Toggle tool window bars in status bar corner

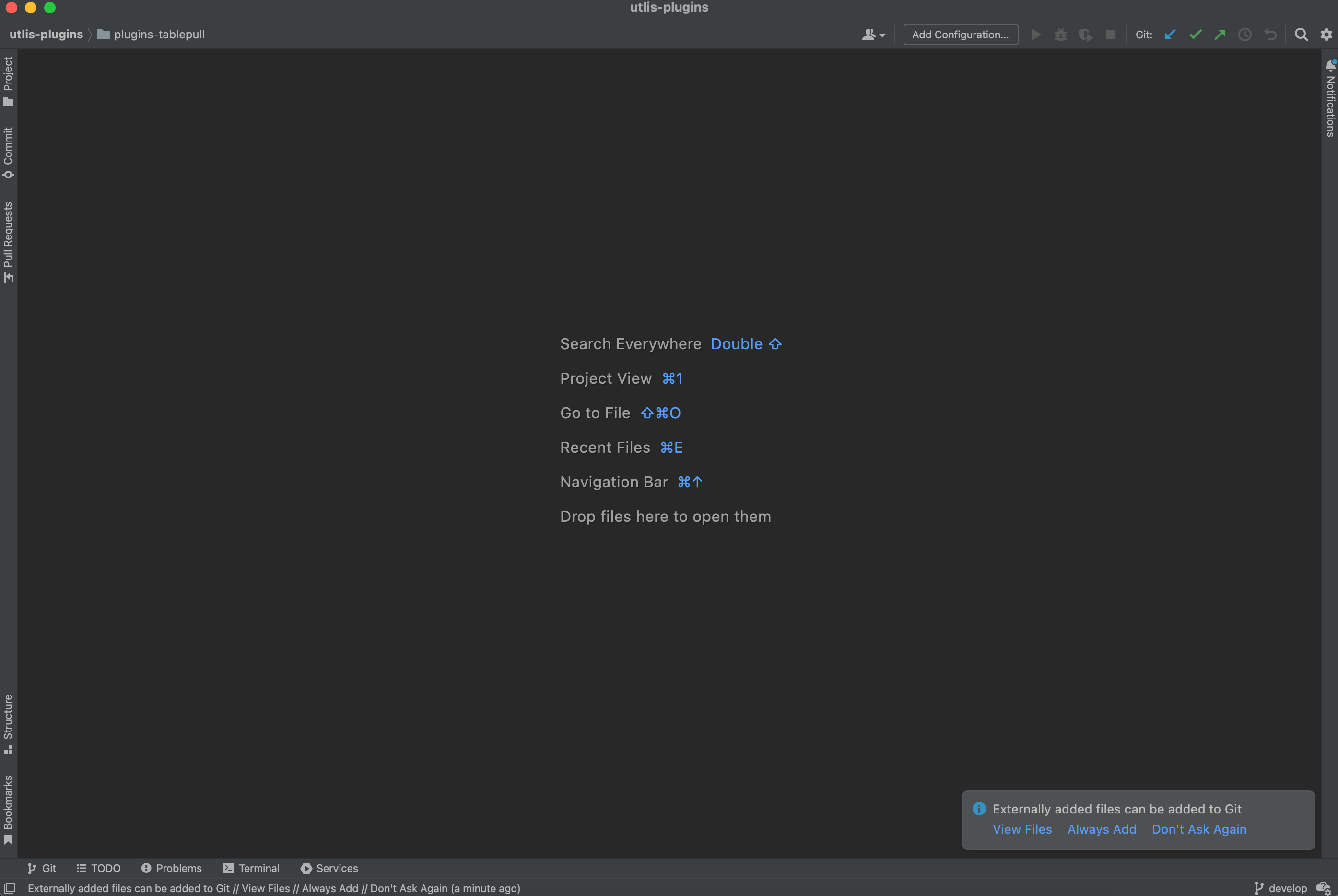(x=10, y=888)
